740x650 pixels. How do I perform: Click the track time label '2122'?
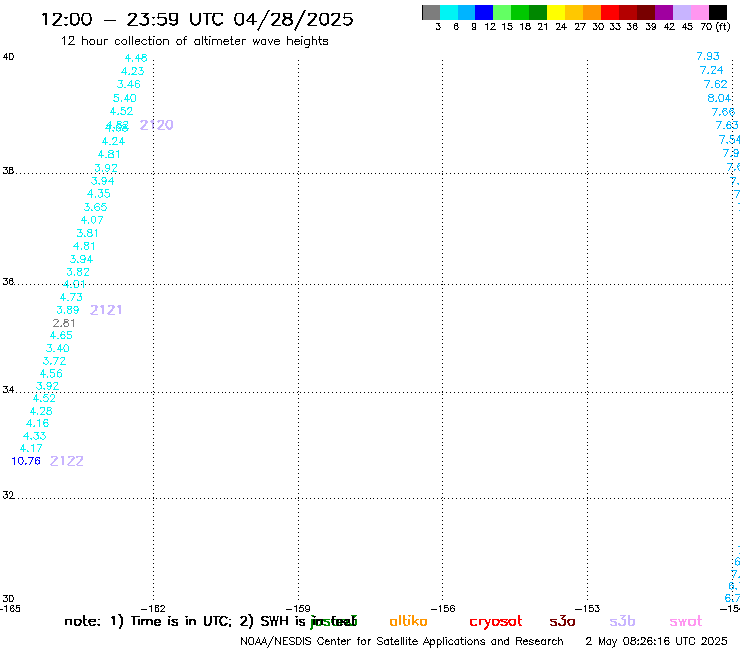67,461
